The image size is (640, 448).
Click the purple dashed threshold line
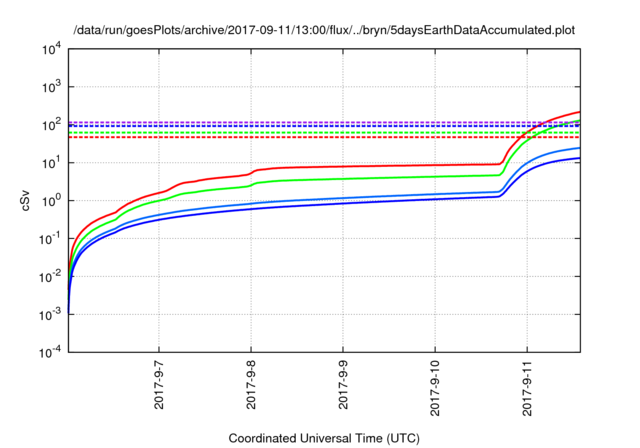point(302,122)
